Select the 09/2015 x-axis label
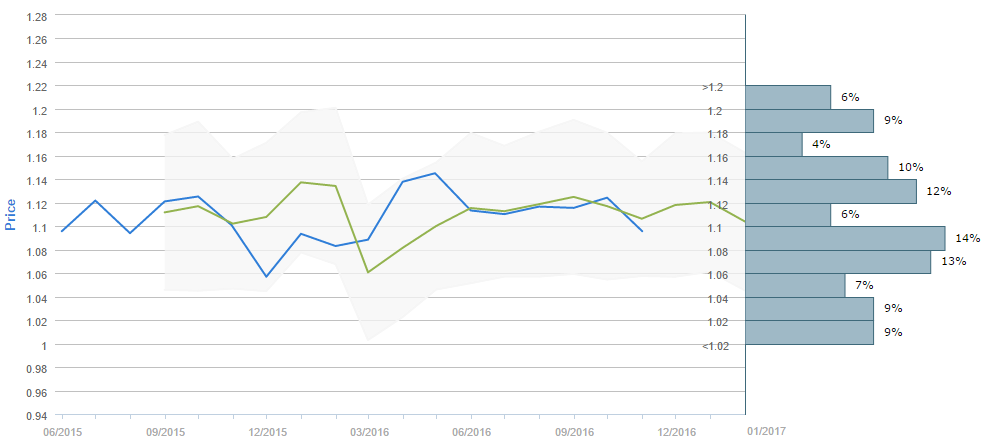Image resolution: width=985 pixels, height=443 pixels. tap(164, 432)
